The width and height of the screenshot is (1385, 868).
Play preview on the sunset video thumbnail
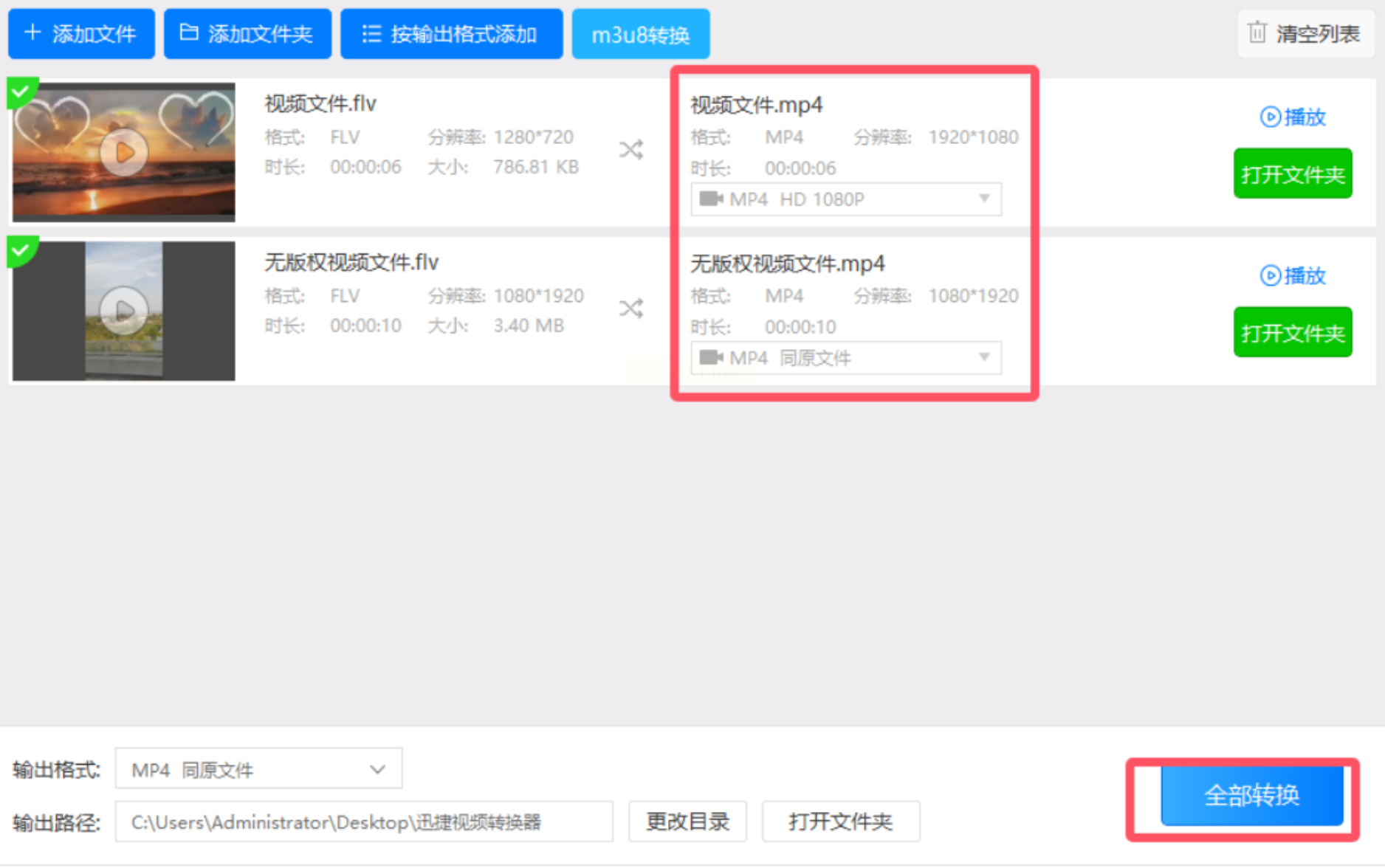click(124, 152)
